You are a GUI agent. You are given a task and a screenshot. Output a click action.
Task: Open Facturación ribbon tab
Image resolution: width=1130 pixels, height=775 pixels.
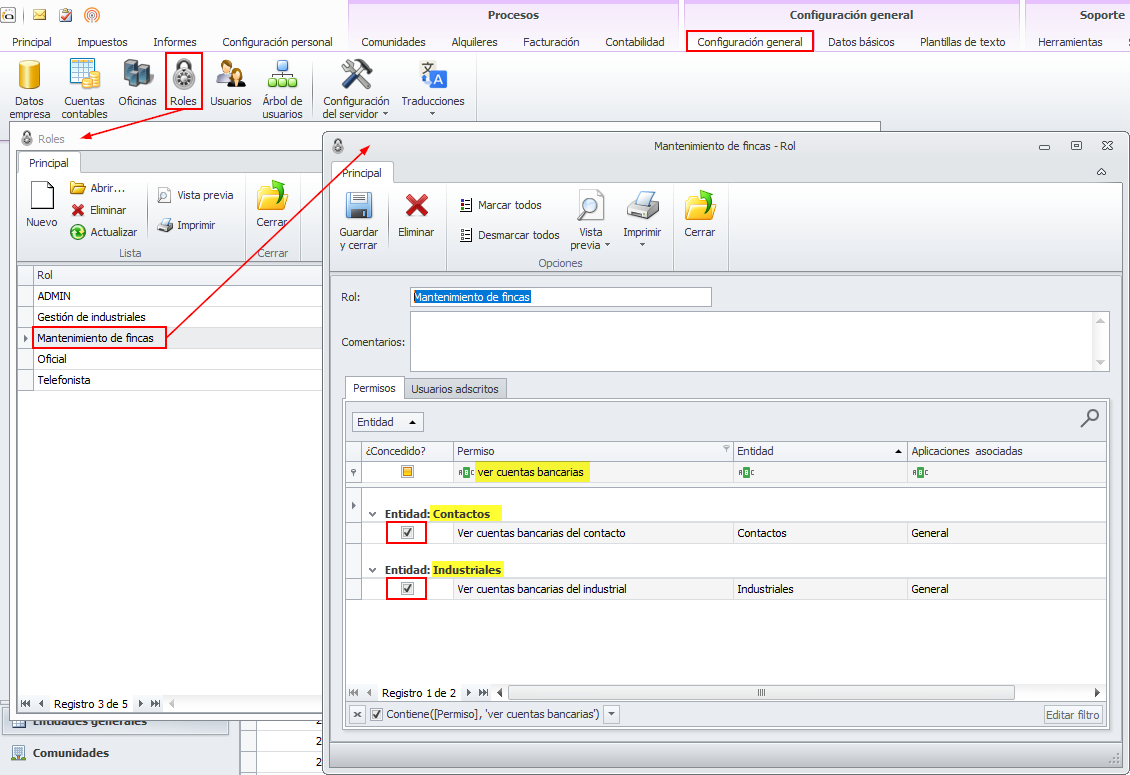tap(551, 42)
